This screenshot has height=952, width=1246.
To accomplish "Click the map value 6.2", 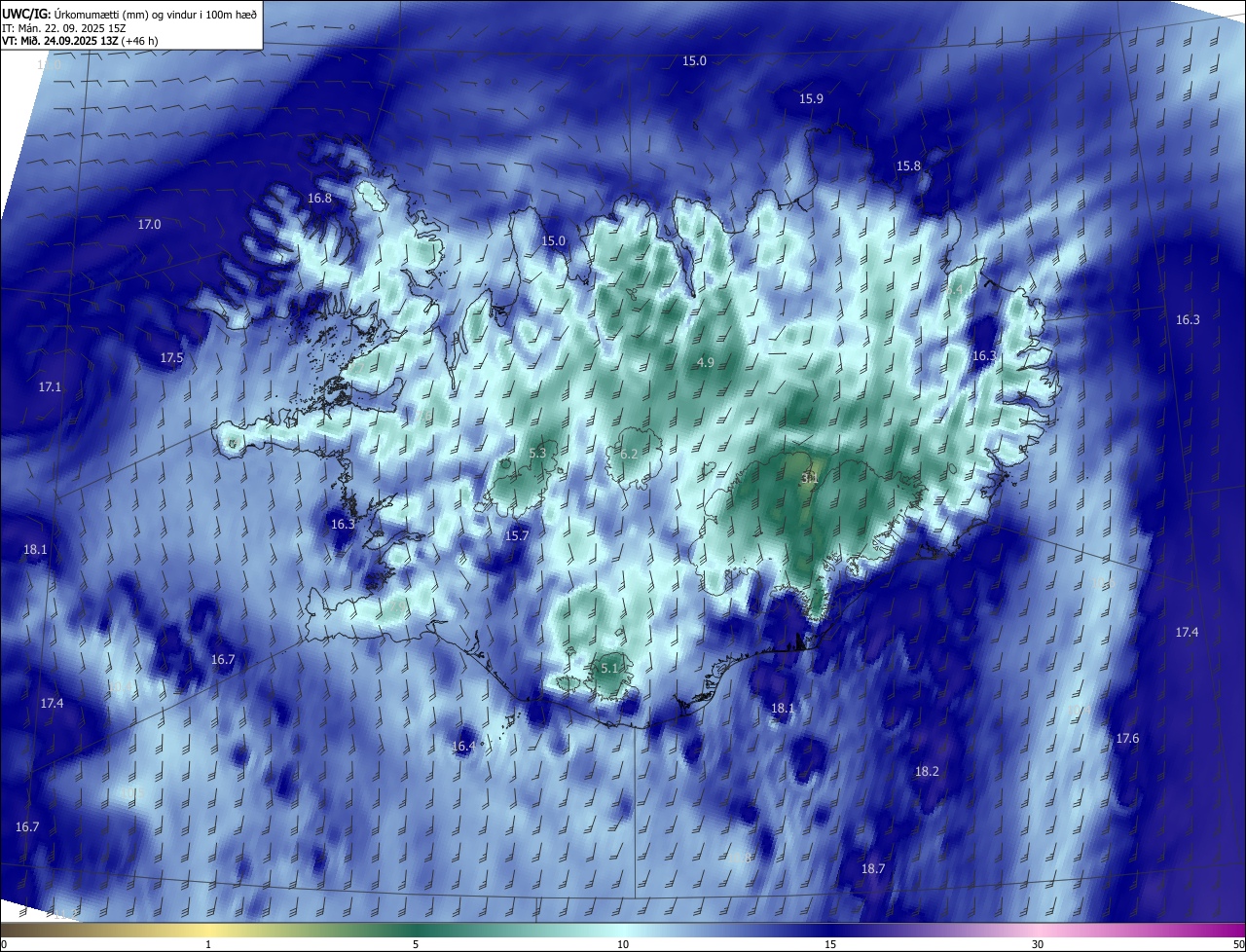I will click(629, 454).
